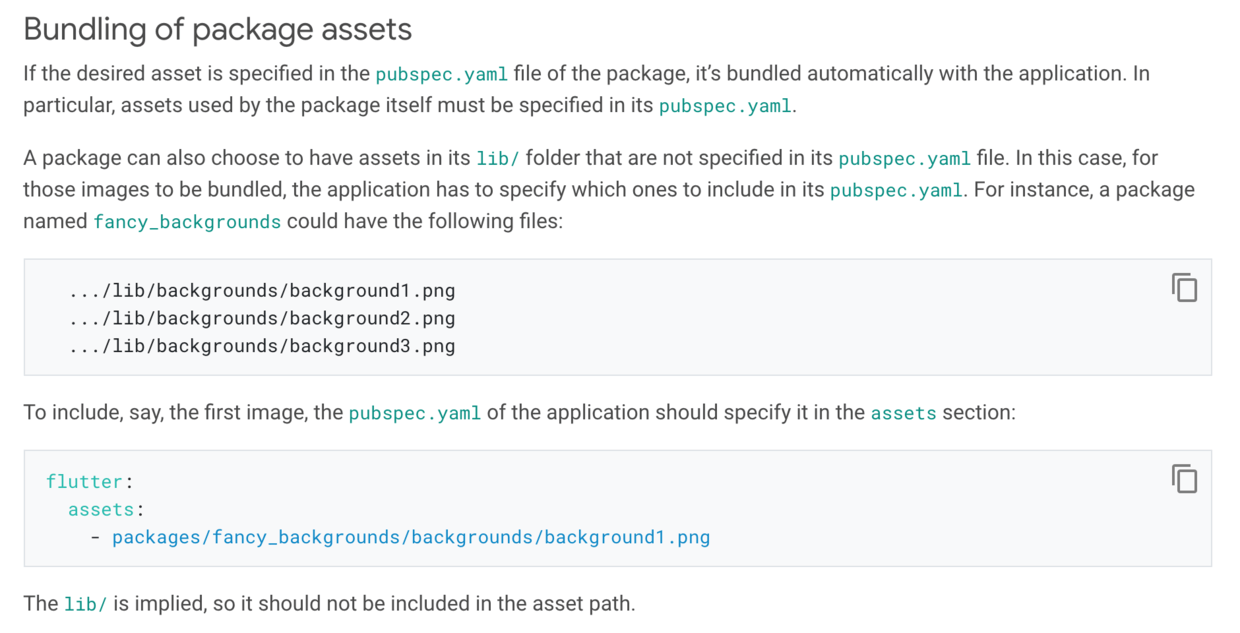This screenshot has width=1240, height=633.
Task: Click the 'Bundling of package assets' heading
Action: point(218,29)
